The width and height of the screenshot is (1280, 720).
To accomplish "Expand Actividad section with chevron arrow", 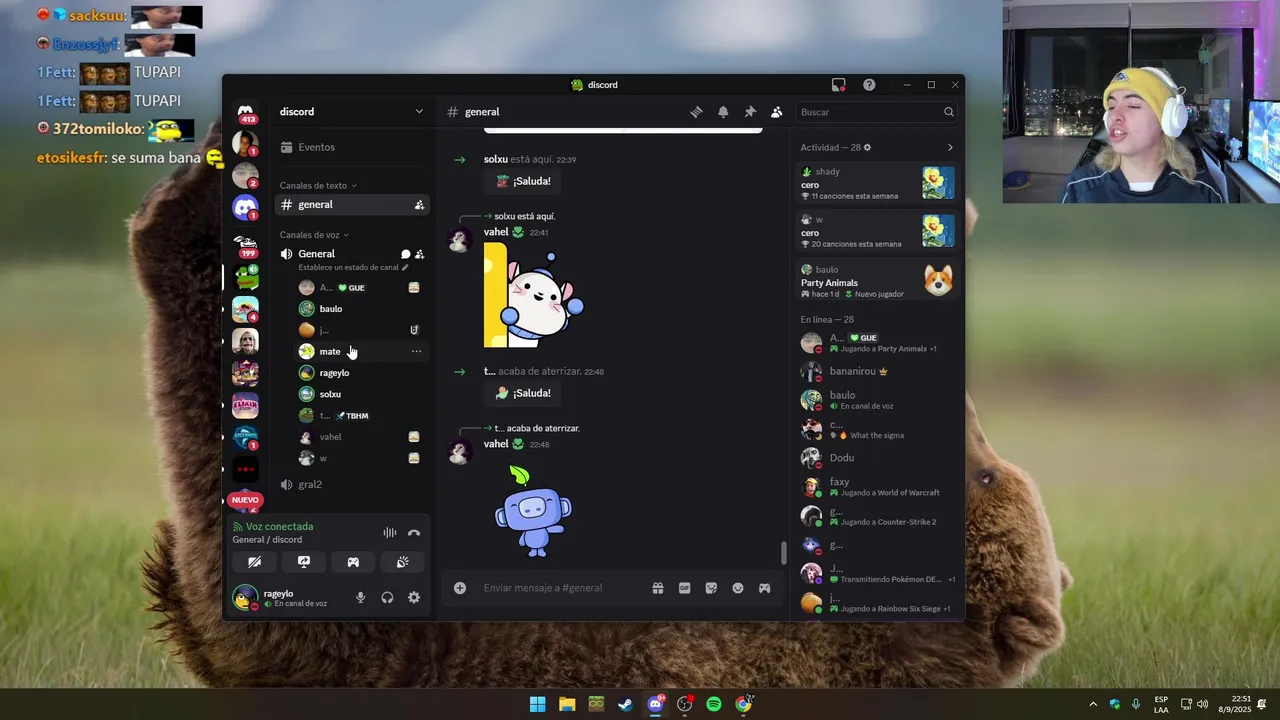I will point(950,148).
